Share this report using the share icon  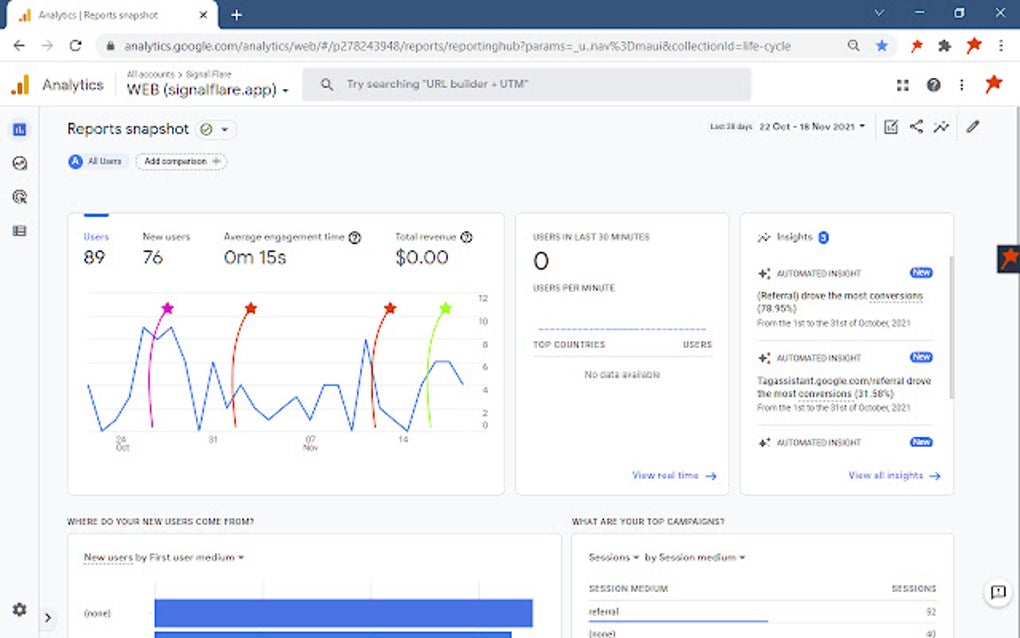click(x=916, y=127)
